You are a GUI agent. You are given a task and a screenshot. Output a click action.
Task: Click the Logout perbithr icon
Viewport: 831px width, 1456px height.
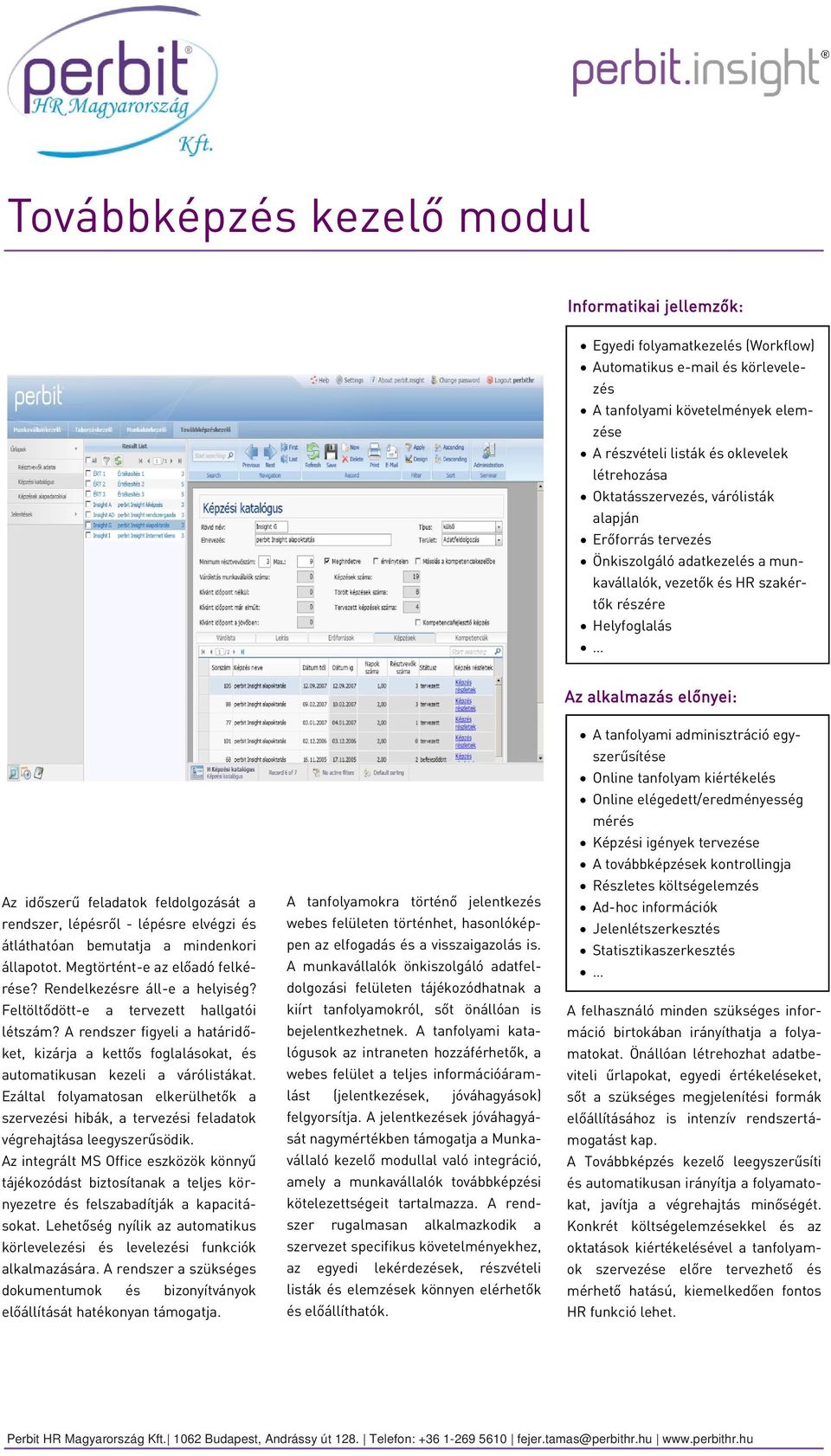click(489, 380)
